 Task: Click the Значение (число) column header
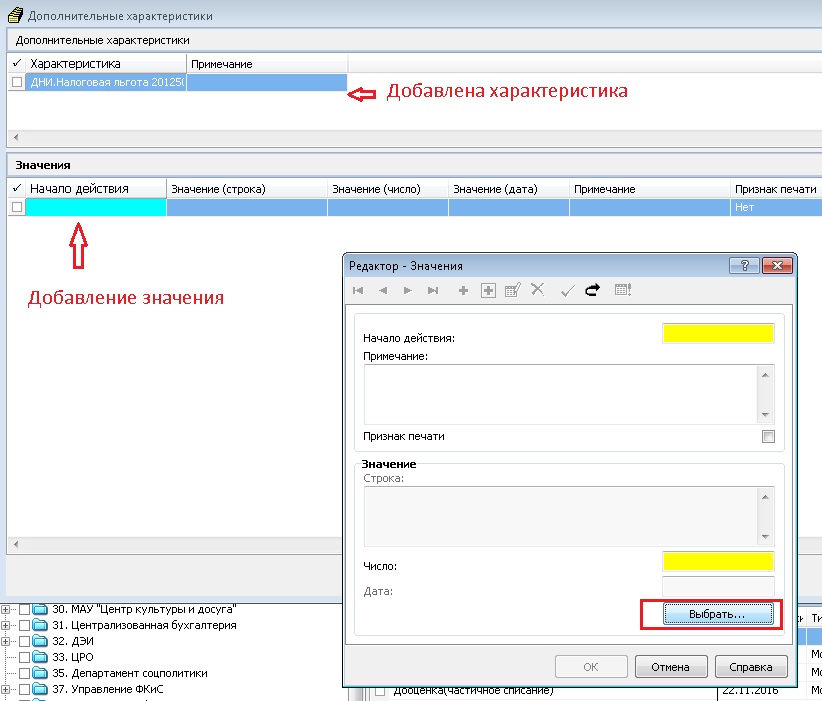click(376, 188)
